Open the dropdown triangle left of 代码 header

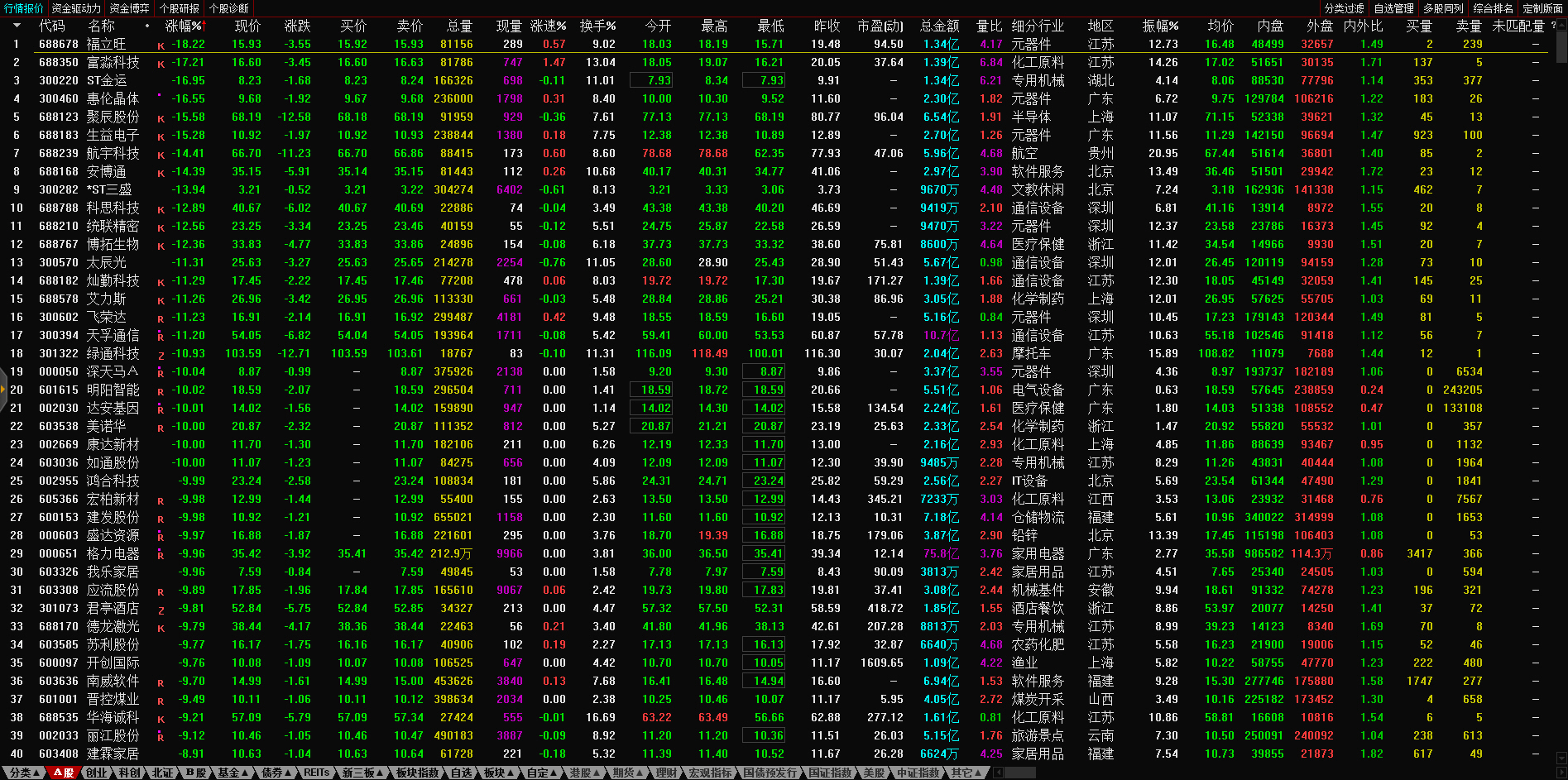16,26
